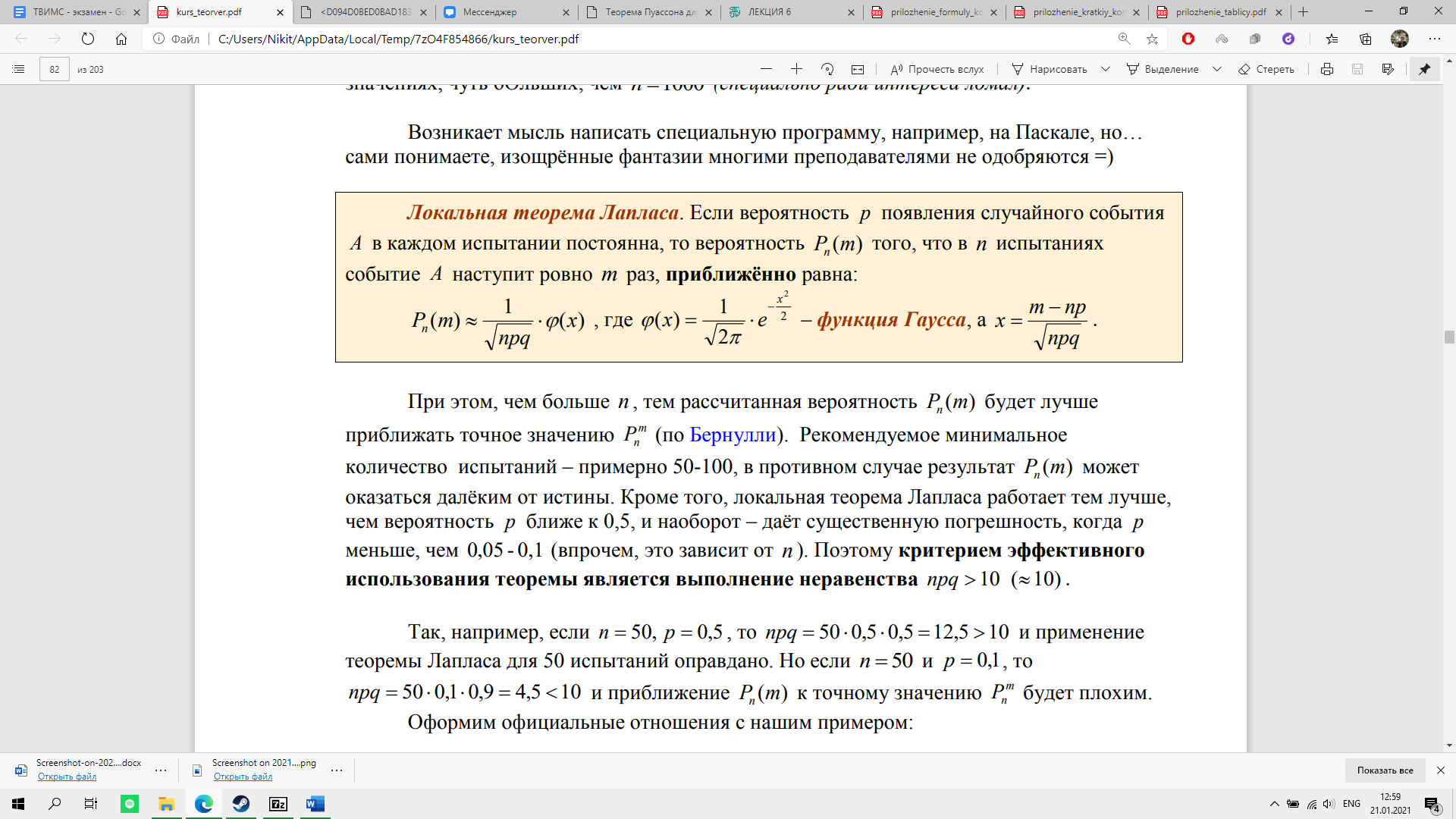Screen dimensions: 1456x819
Task: Switch the ENG input language
Action: pyautogui.click(x=1351, y=804)
